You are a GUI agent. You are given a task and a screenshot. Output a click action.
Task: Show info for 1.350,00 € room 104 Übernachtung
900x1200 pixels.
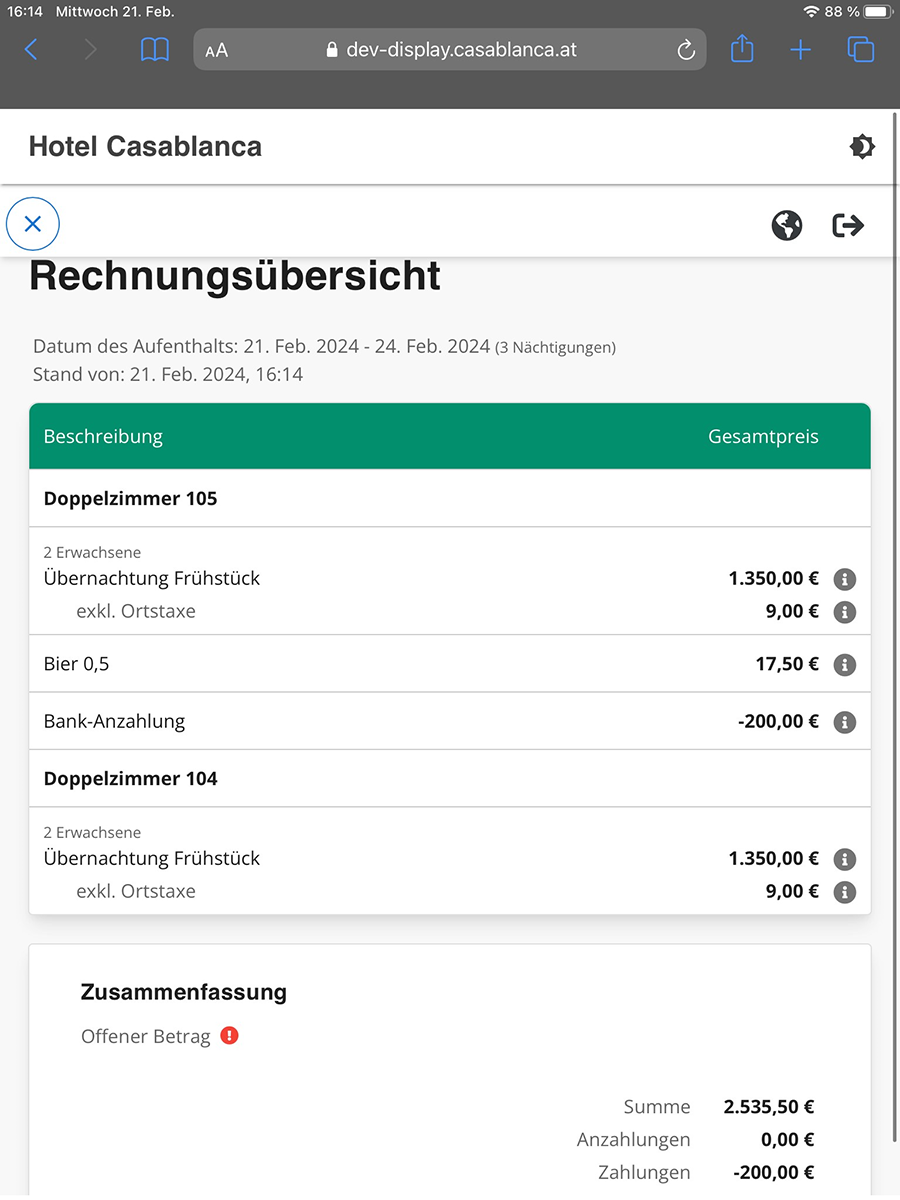[845, 859]
